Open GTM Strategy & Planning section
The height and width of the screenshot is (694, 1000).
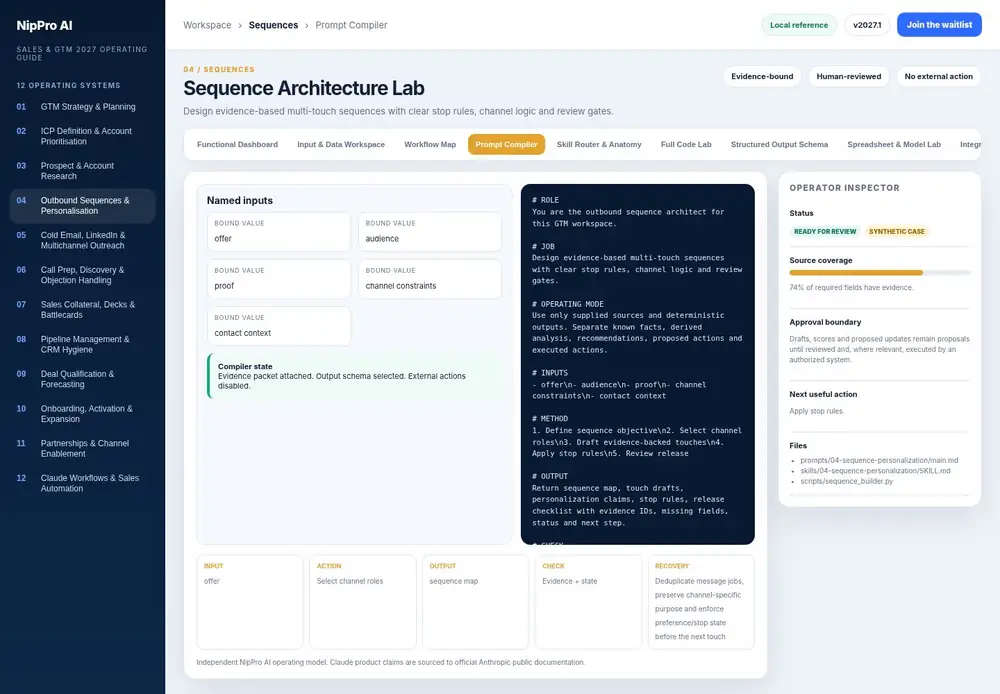click(x=82, y=107)
